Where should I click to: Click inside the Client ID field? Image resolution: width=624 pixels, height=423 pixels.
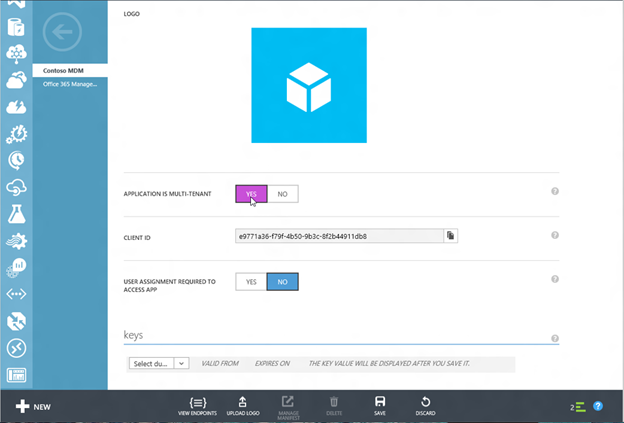[338, 236]
